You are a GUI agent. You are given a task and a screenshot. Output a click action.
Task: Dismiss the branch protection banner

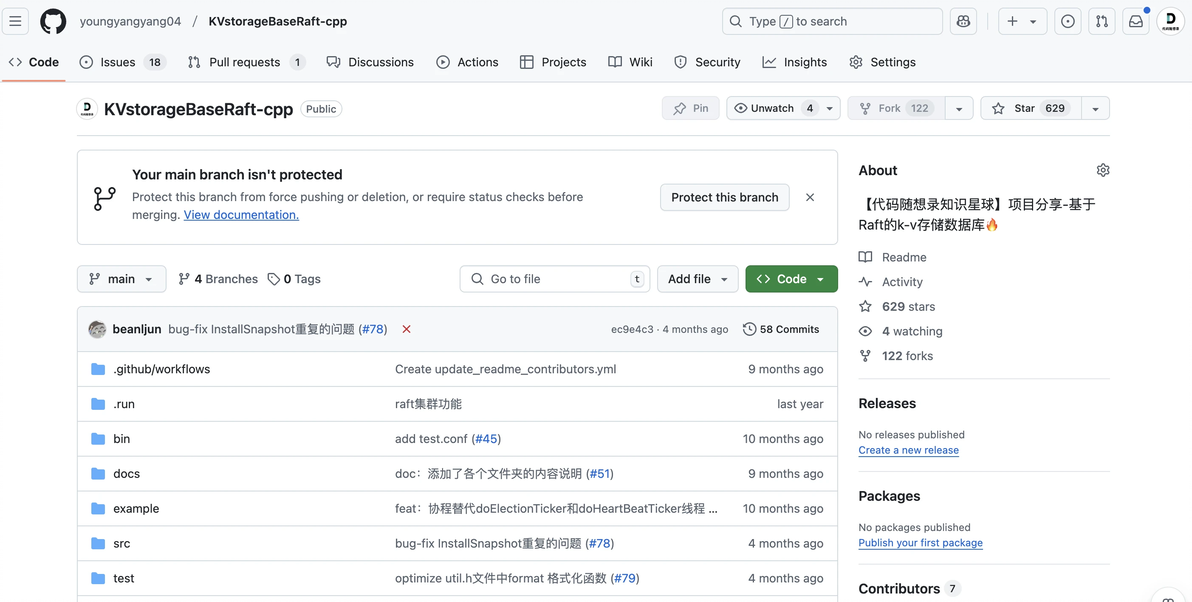coord(810,197)
